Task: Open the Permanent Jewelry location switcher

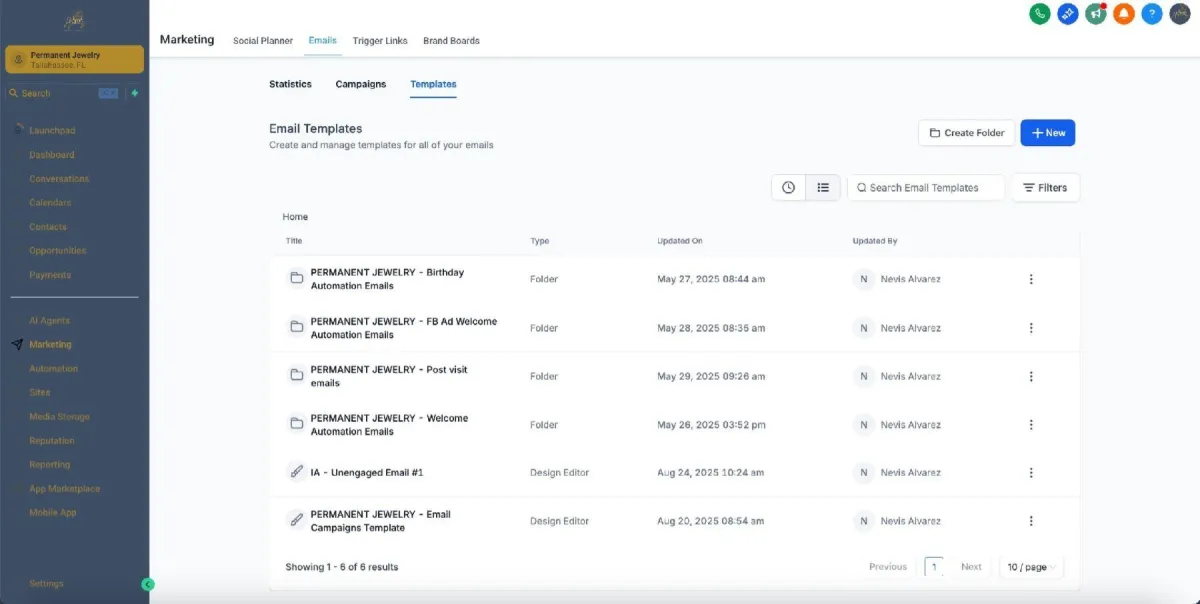Action: [75, 59]
